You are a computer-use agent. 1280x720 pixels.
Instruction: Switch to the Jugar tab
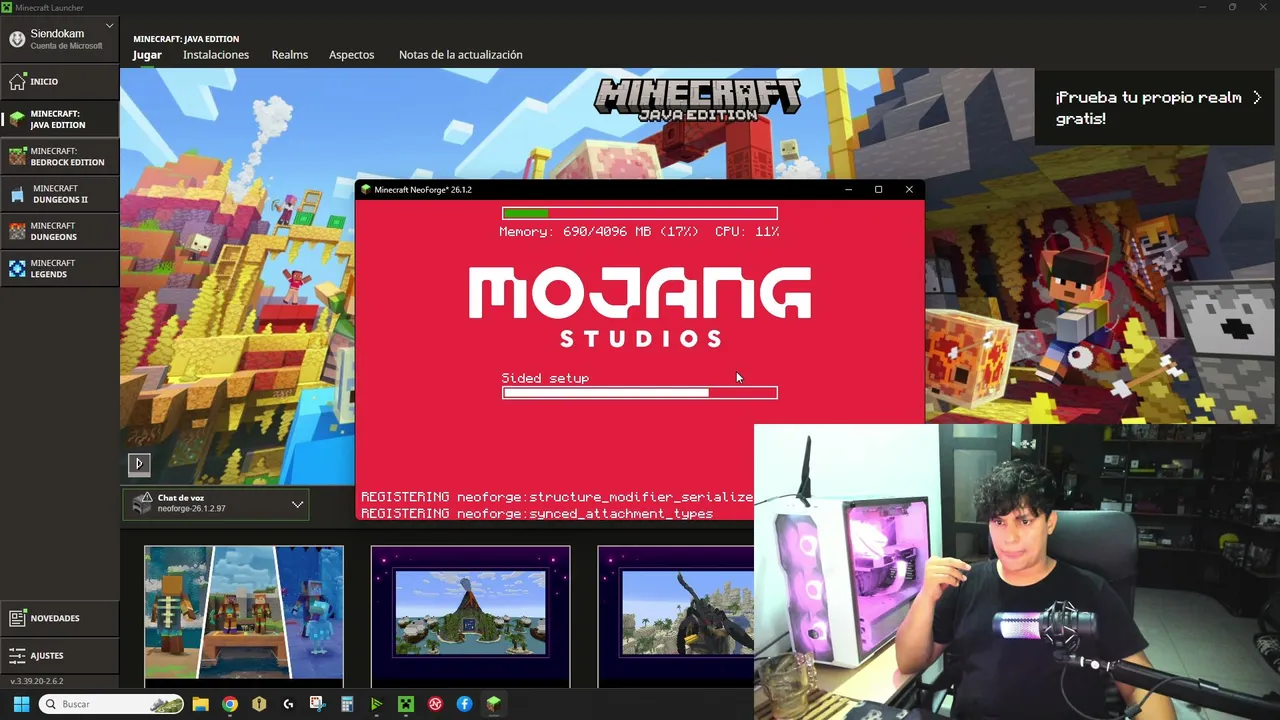coord(147,55)
